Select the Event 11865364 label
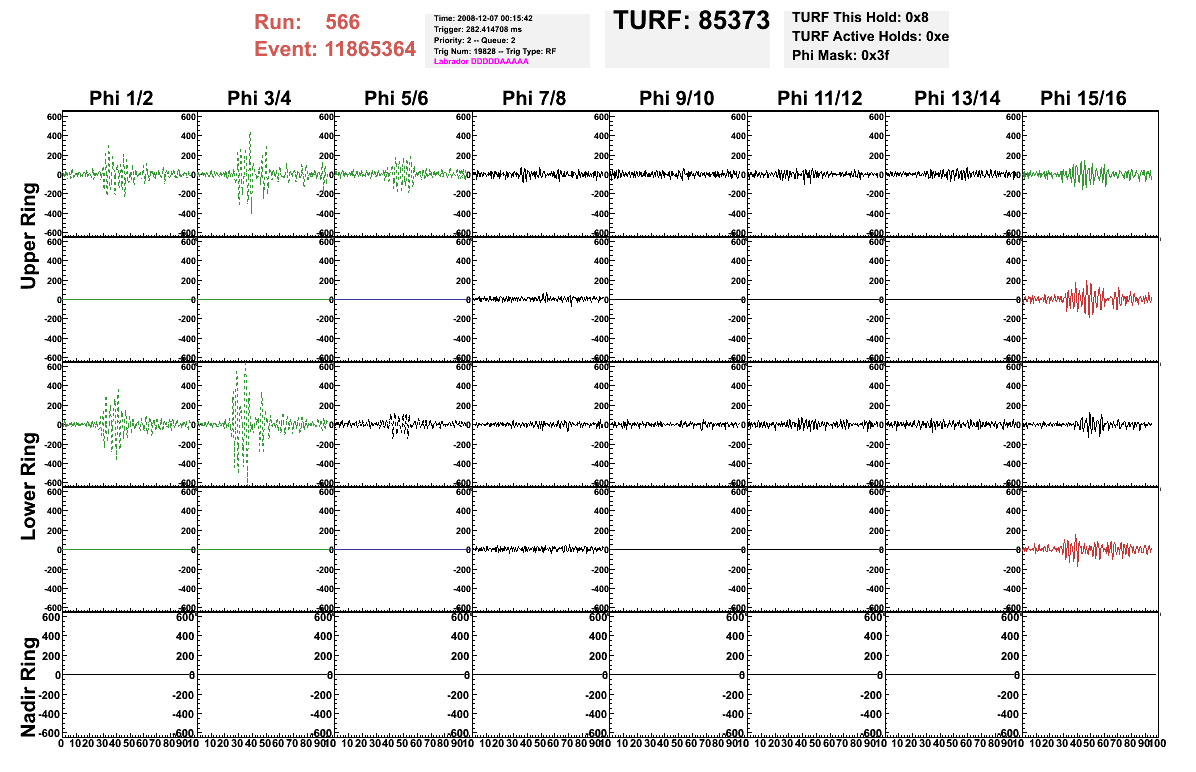Image resolution: width=1196 pixels, height=772 pixels. (x=335, y=49)
